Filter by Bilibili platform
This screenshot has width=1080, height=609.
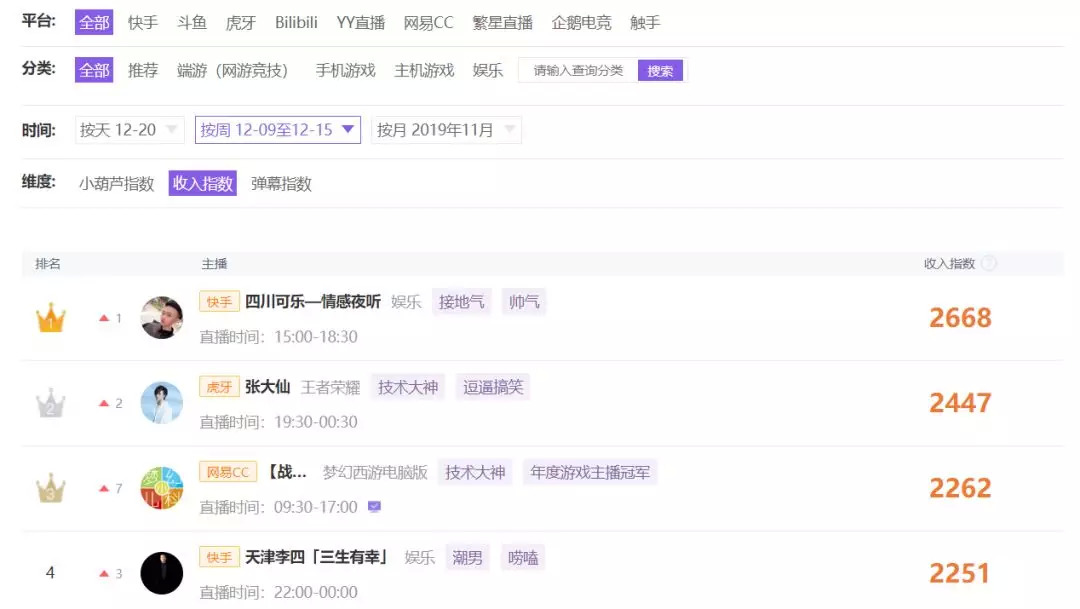pos(296,23)
